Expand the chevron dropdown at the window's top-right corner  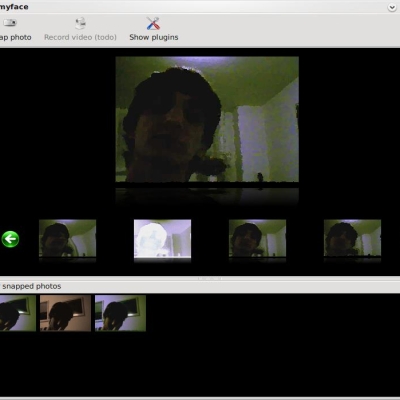point(392,7)
